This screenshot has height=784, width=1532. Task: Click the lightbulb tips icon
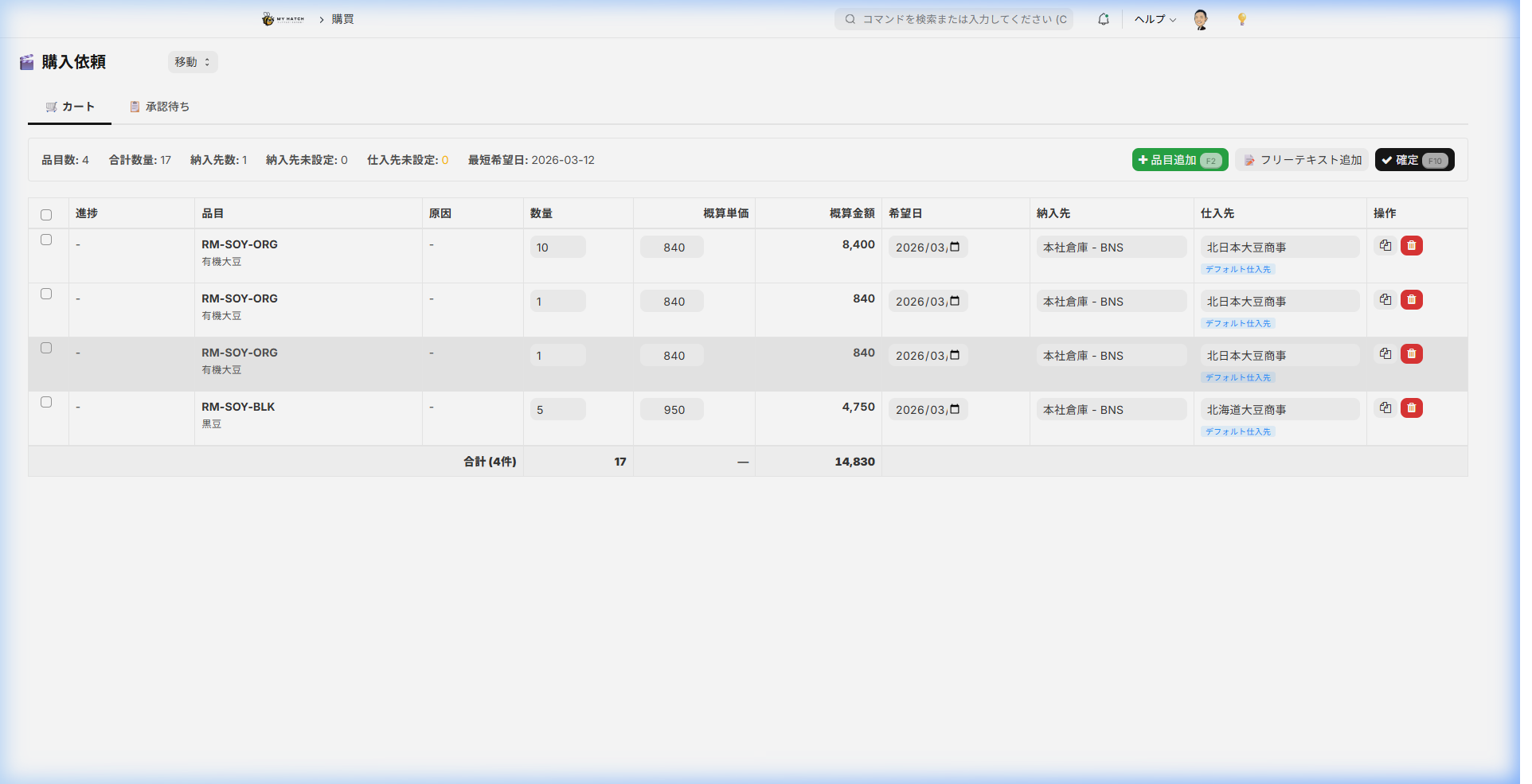1241,19
